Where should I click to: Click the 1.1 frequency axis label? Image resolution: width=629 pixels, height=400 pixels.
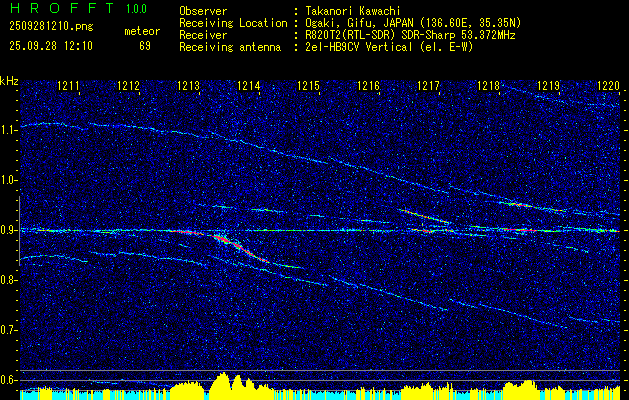click(x=8, y=130)
